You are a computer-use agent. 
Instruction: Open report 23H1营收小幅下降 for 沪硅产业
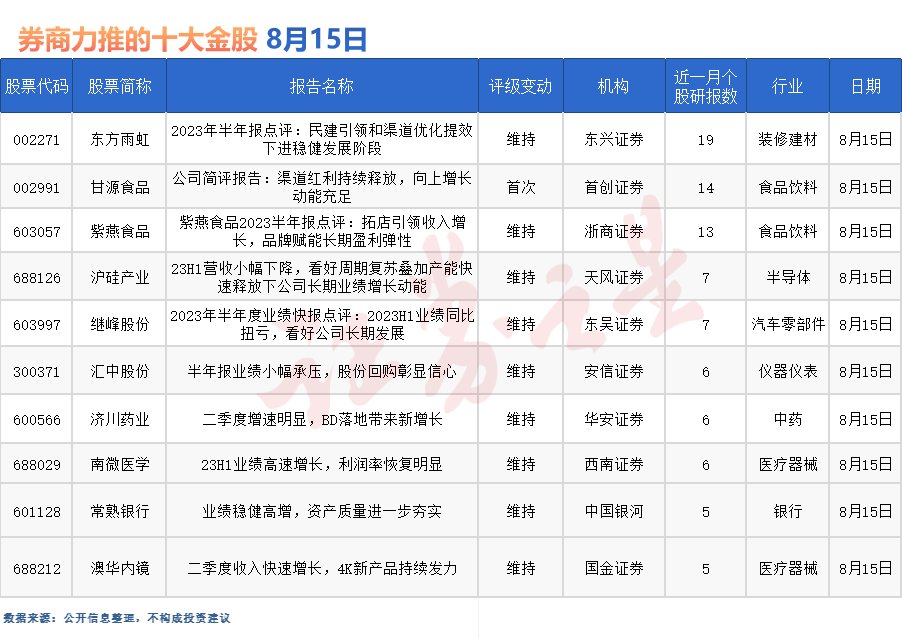point(322,277)
